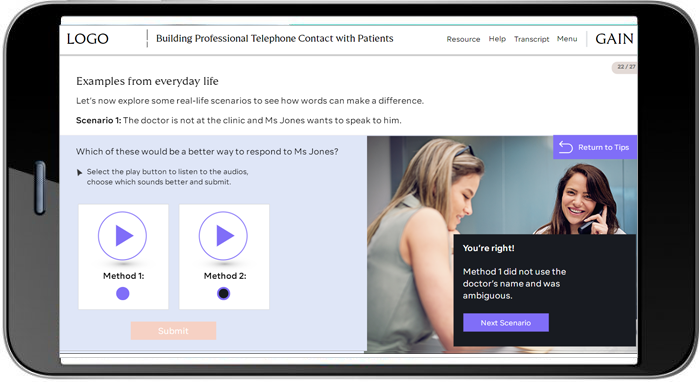This screenshot has width=700, height=382.
Task: Select the Method 1 radio button
Action: pyautogui.click(x=123, y=293)
